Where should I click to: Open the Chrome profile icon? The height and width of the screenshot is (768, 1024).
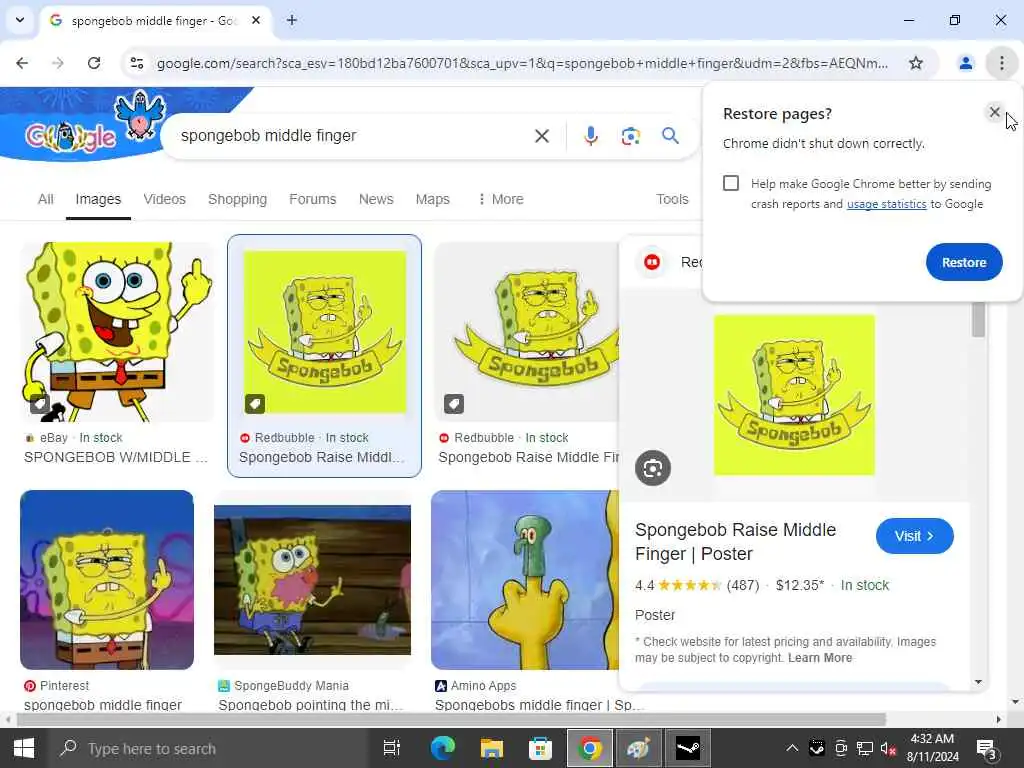point(965,63)
